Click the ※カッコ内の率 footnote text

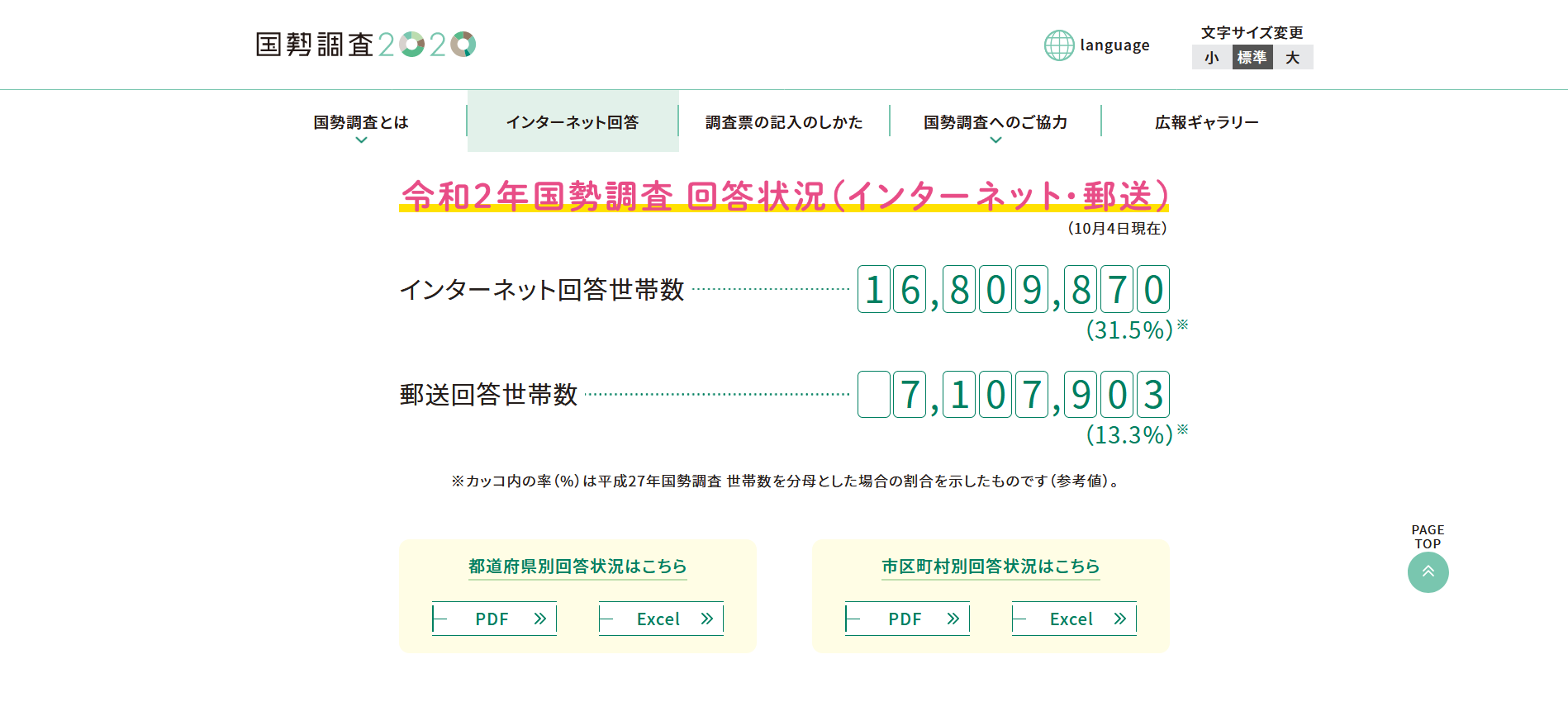pyautogui.click(x=785, y=481)
